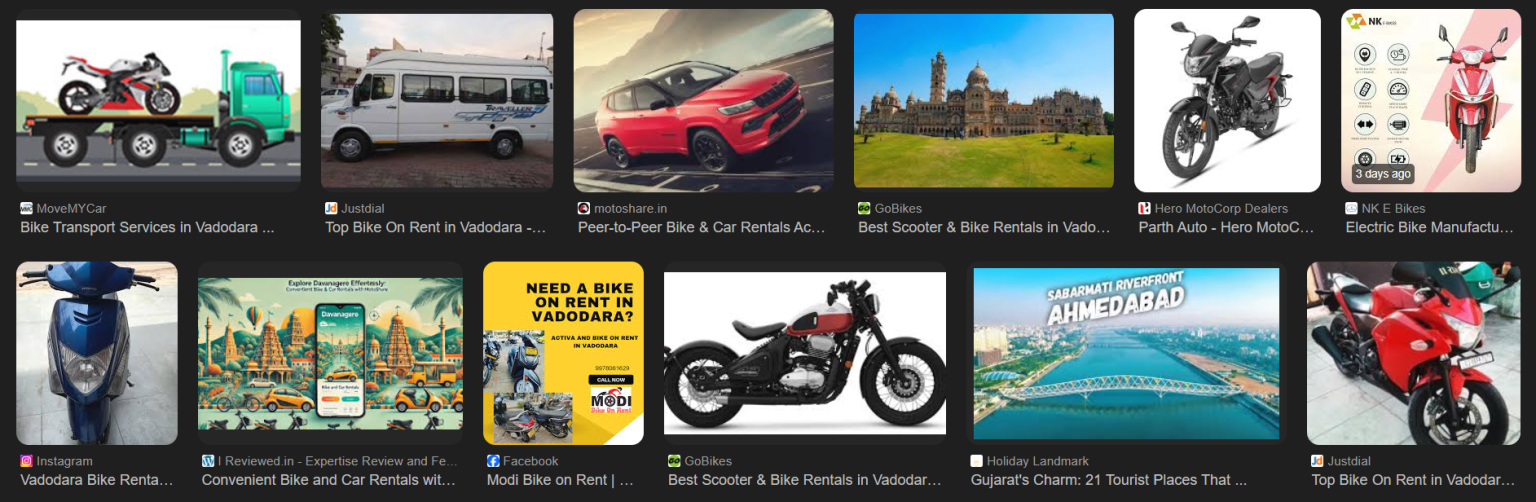Open 'Modi Bike on Rent' result title
This screenshot has height=502, width=1536.
click(x=560, y=480)
